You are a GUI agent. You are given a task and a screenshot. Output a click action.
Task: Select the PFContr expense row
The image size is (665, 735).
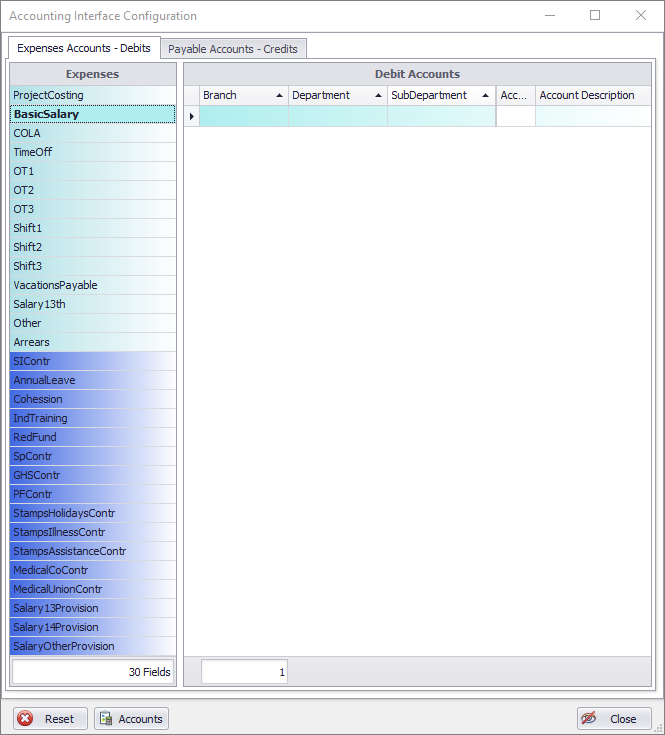pos(93,494)
